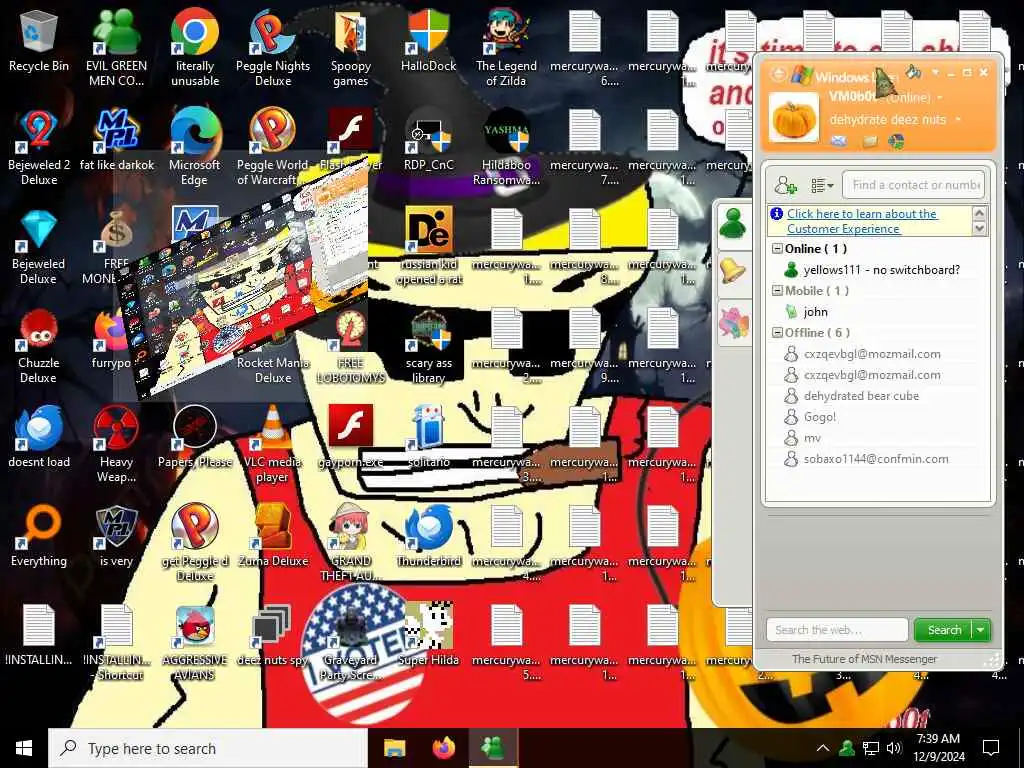
Task: Select the colorful butterfly side tab of Messenger
Action: [733, 323]
